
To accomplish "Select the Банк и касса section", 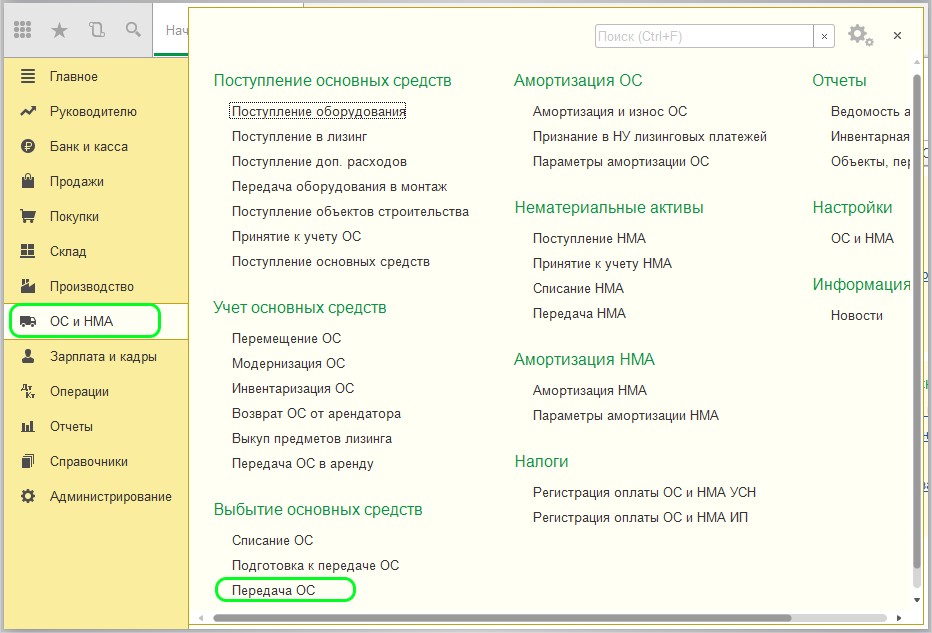I will point(88,146).
